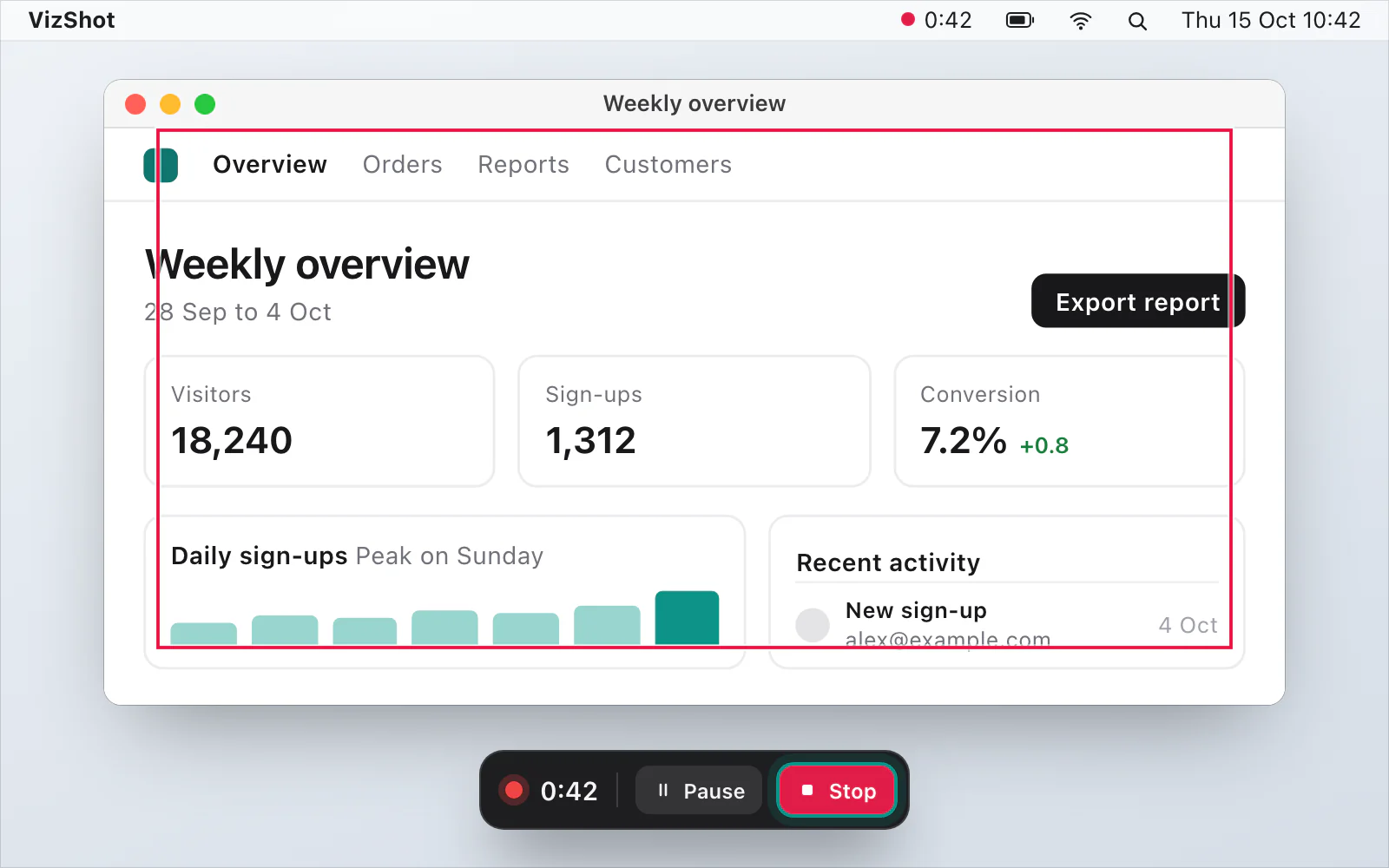Screen dimensions: 1389x868
Task: Open the Reports tab
Action: [x=523, y=164]
